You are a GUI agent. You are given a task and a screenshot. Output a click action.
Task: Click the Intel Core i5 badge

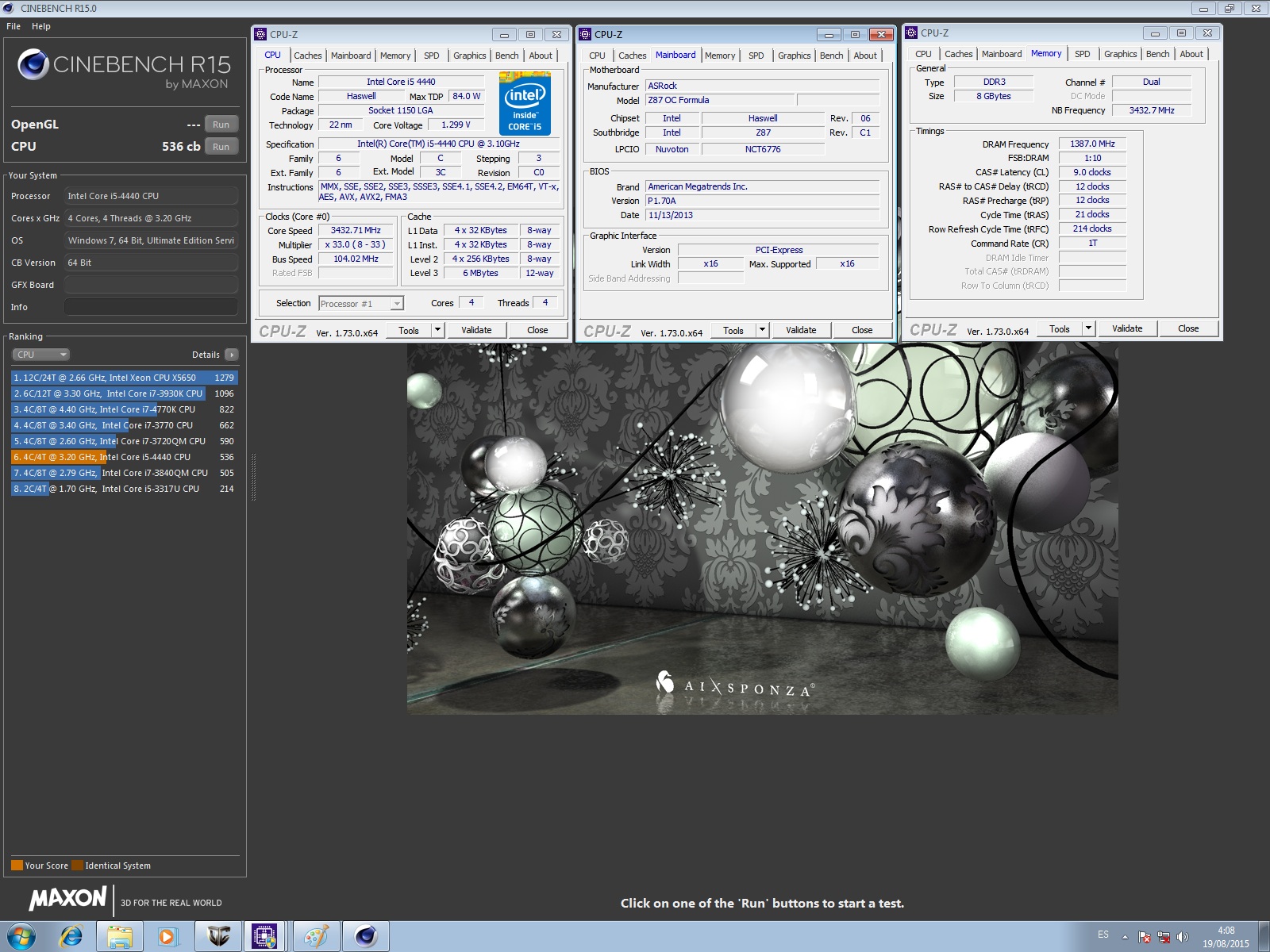pyautogui.click(x=525, y=104)
